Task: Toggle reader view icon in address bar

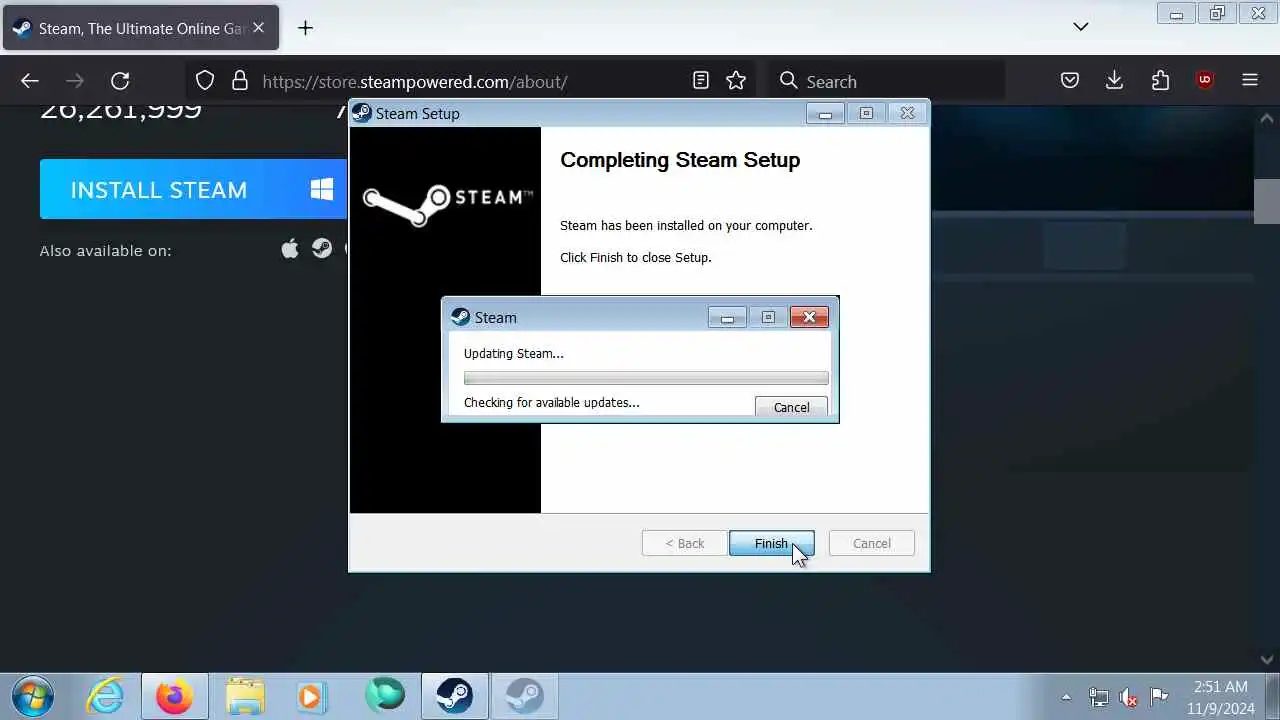Action: (x=701, y=81)
